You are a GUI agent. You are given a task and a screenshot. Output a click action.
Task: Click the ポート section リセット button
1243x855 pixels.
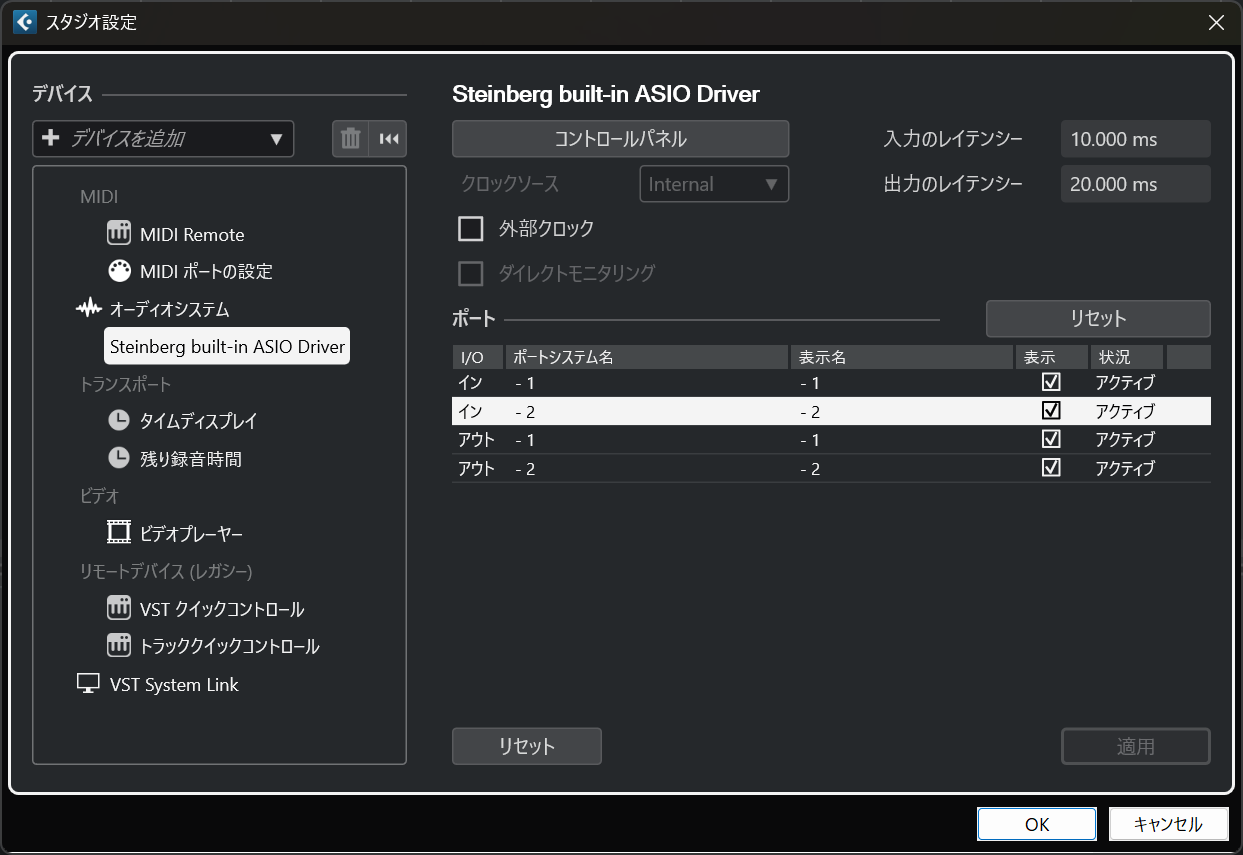(1098, 319)
